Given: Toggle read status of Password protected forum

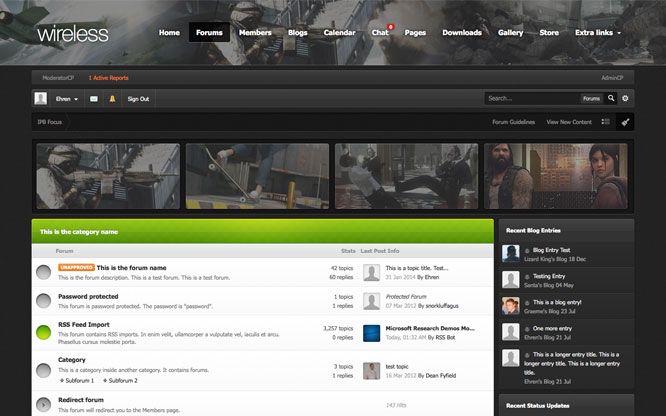Looking at the screenshot, I should (x=44, y=301).
